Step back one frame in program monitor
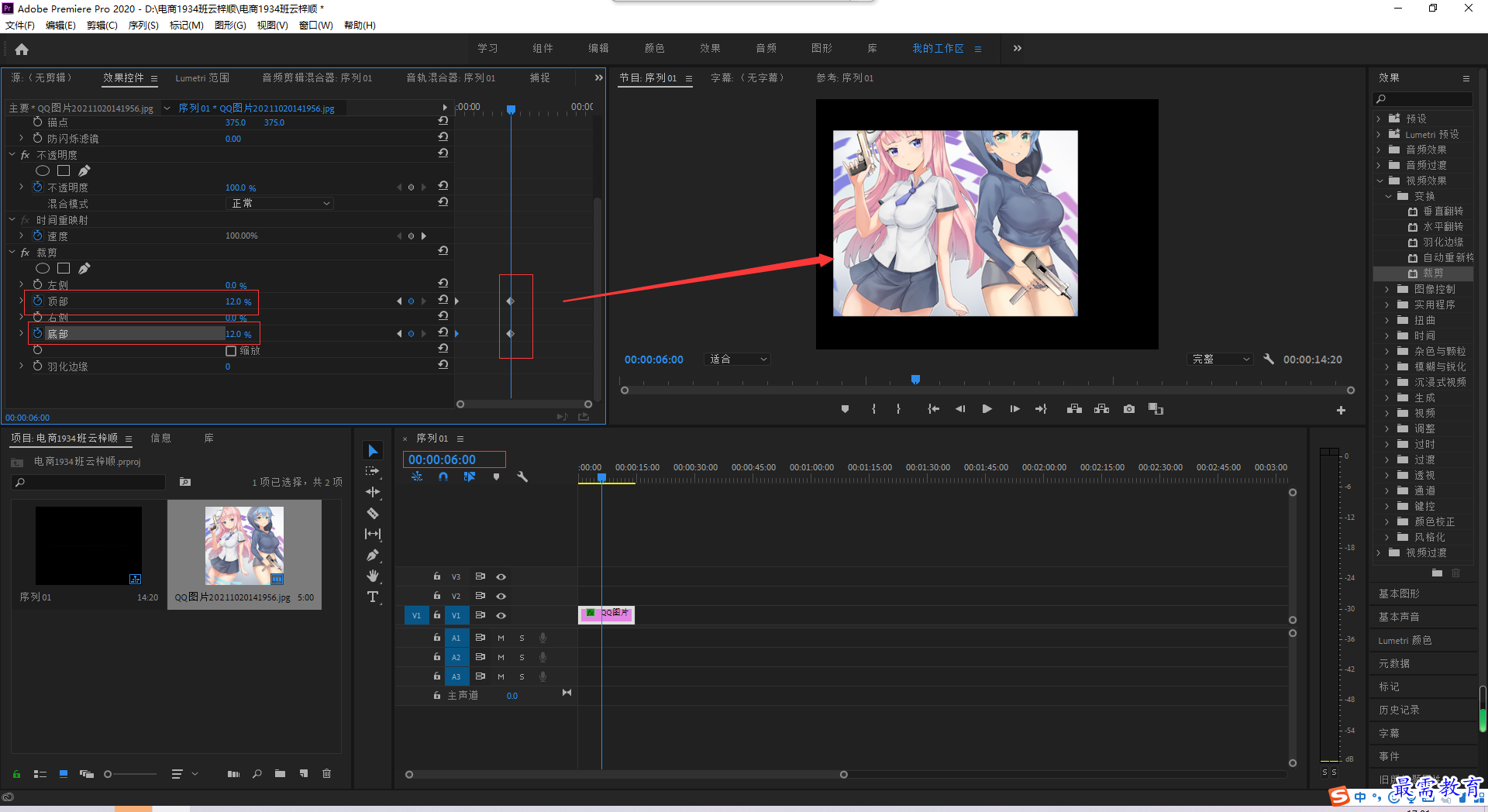Image resolution: width=1488 pixels, height=812 pixels. 960,409
